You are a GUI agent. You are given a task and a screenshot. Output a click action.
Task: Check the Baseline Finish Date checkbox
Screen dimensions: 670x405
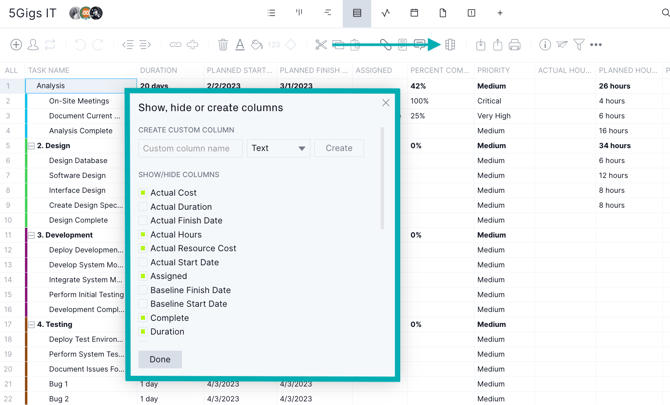[143, 290]
